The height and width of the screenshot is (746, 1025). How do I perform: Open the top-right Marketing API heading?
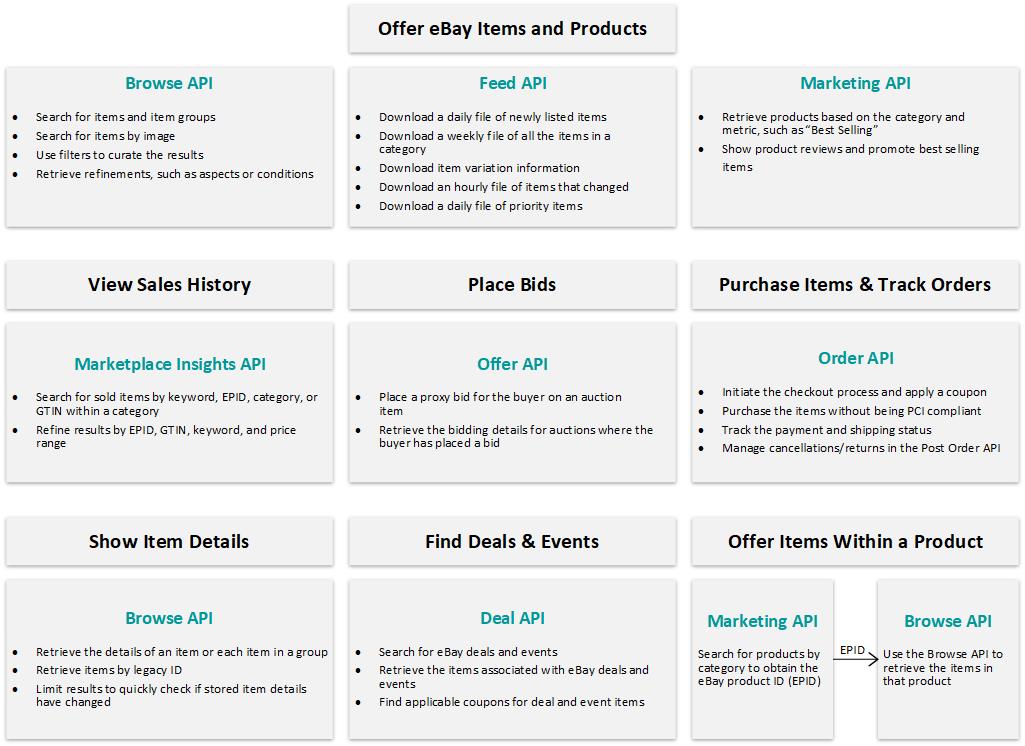point(855,83)
